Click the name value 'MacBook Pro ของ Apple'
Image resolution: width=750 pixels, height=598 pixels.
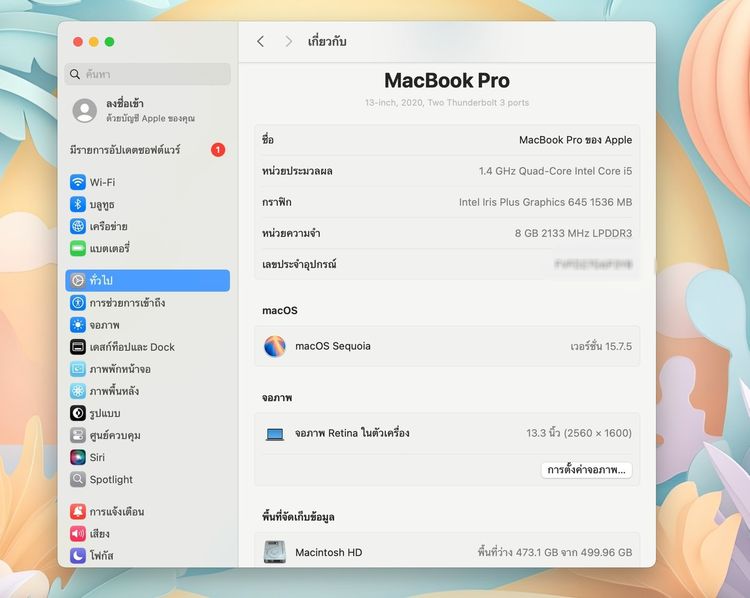pyautogui.click(x=575, y=140)
